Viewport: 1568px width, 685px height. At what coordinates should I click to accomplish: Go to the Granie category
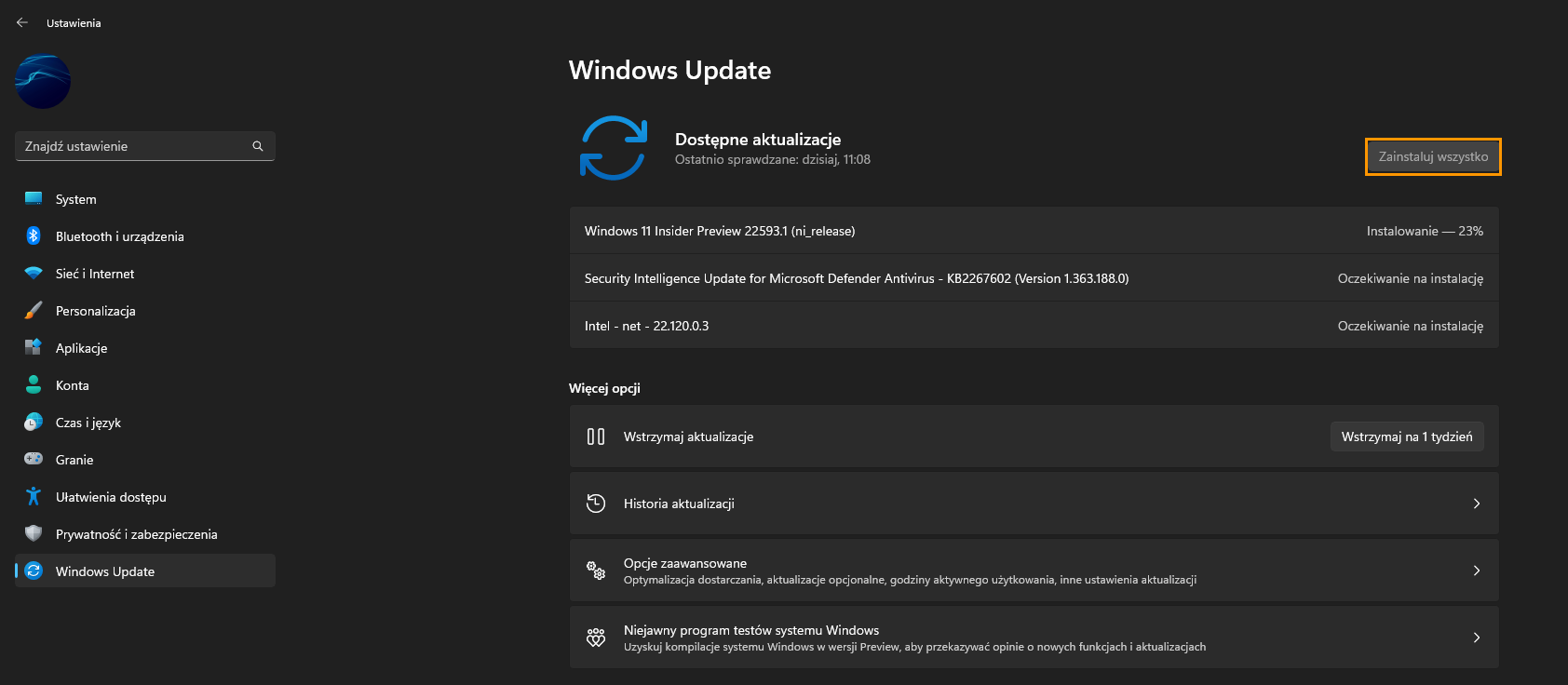tap(145, 460)
